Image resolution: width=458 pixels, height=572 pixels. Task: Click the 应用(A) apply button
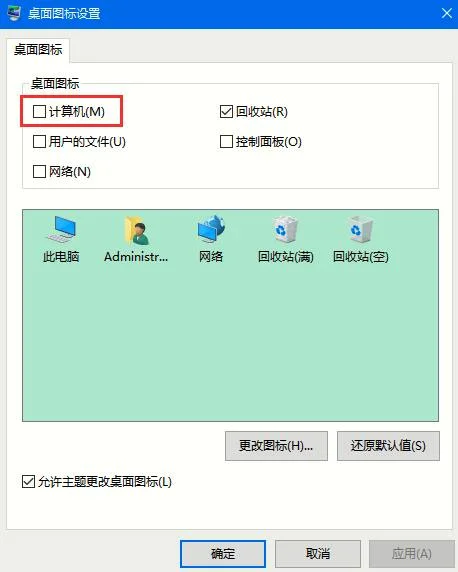412,554
